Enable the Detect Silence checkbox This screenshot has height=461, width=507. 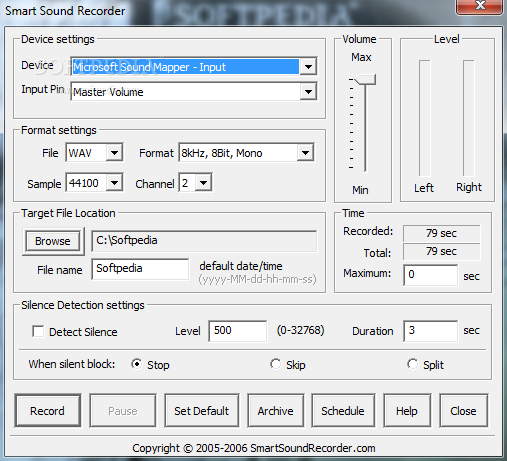38,332
